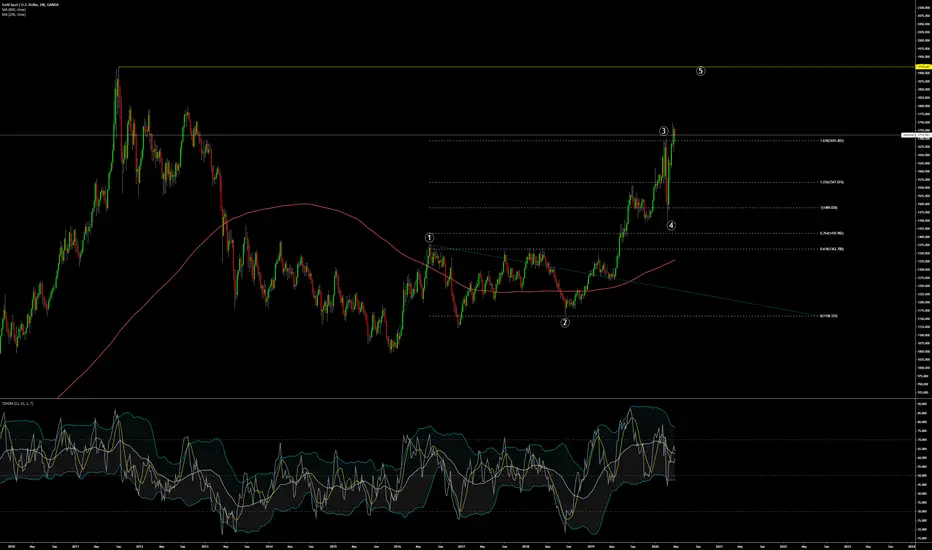Image resolution: width=932 pixels, height=550 pixels.
Task: Click the 0.764 Fibonacci level label
Action: (831, 233)
